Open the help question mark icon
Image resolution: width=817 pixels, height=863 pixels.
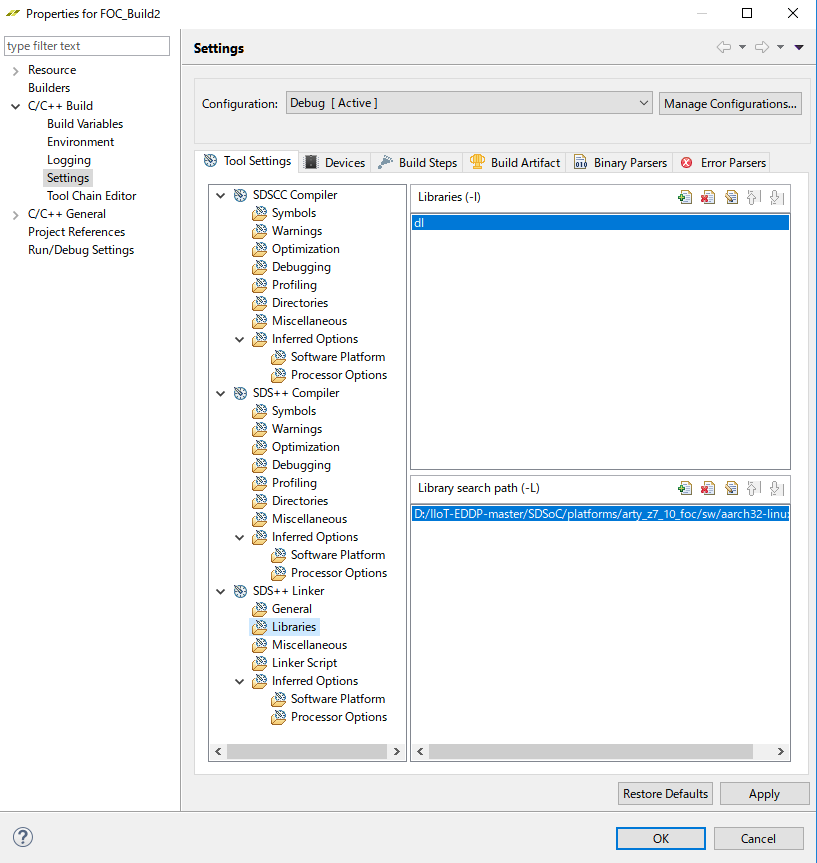tap(23, 837)
